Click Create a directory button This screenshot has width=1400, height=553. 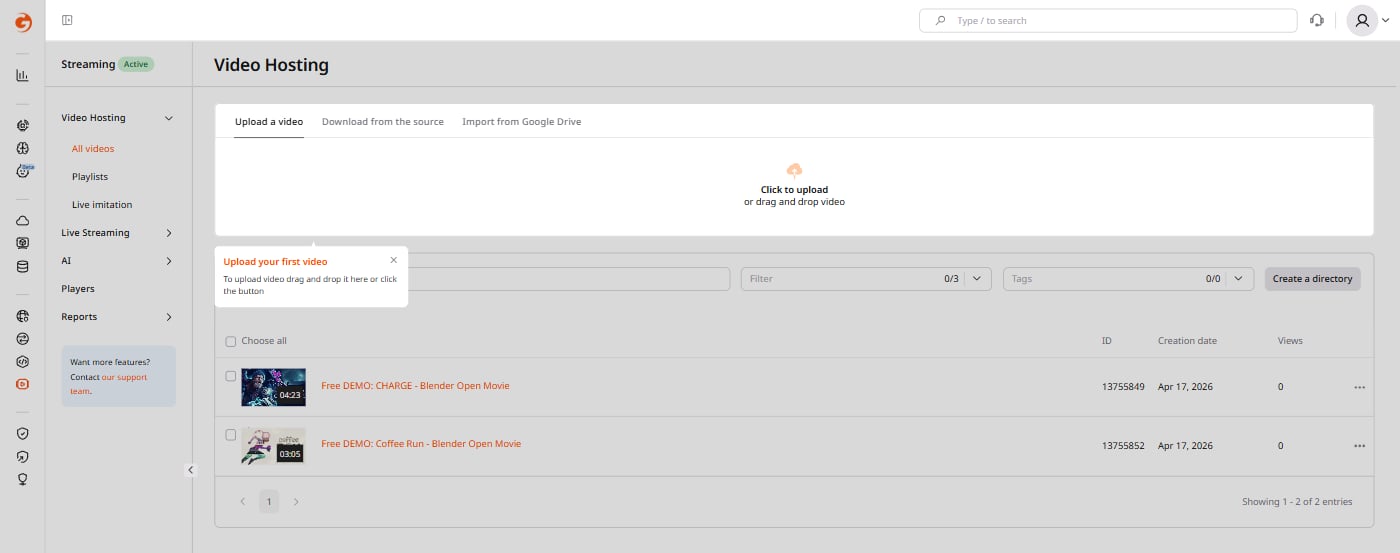click(1312, 279)
